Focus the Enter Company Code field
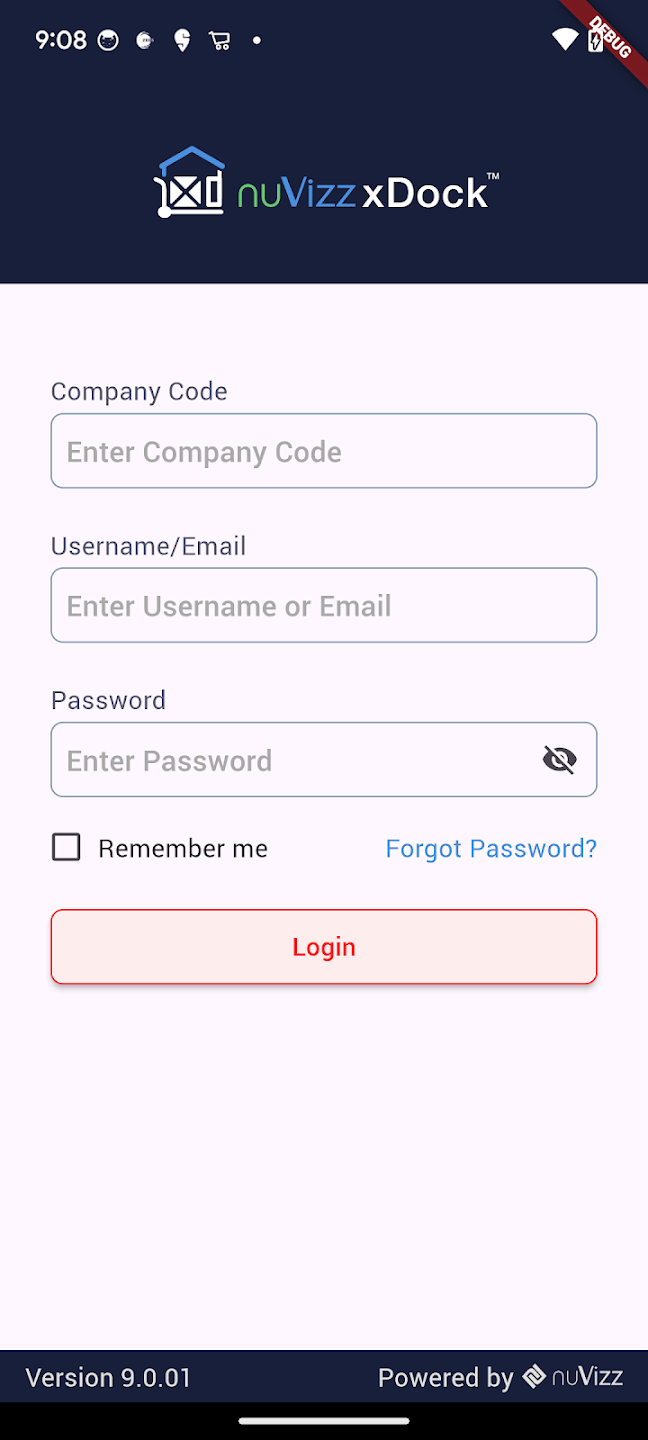Viewport: 648px width, 1440px height. pos(324,451)
